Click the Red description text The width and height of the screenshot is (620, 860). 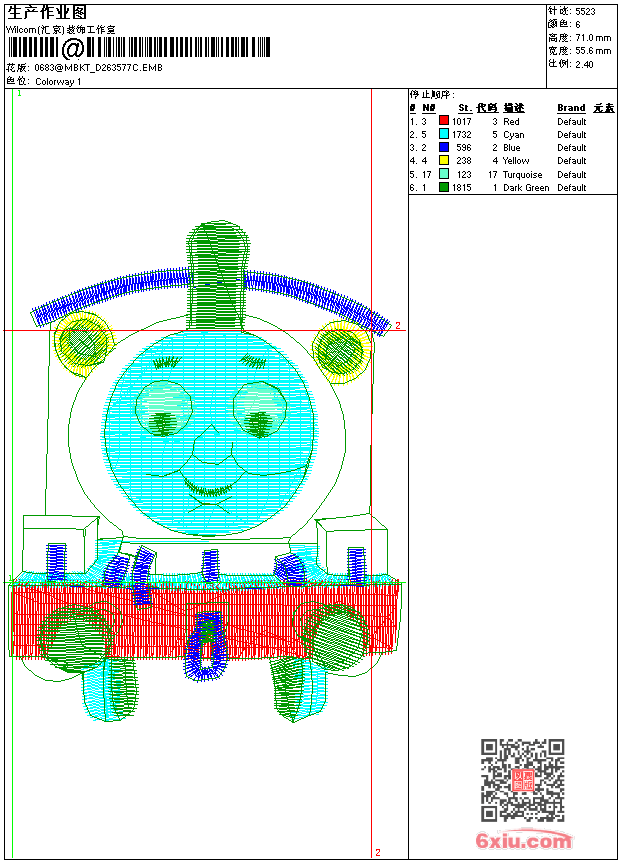pos(511,122)
